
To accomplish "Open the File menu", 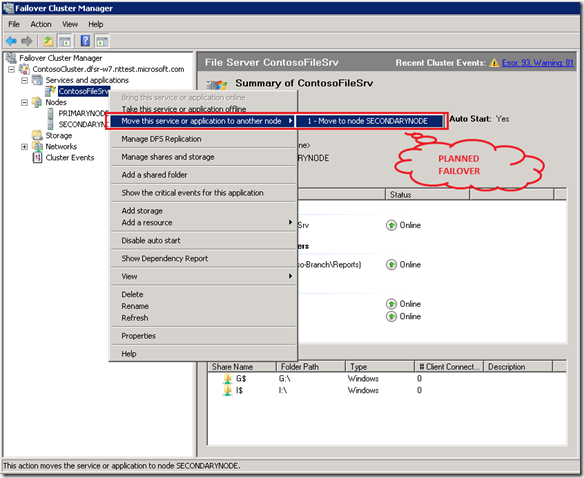I will click(14, 24).
